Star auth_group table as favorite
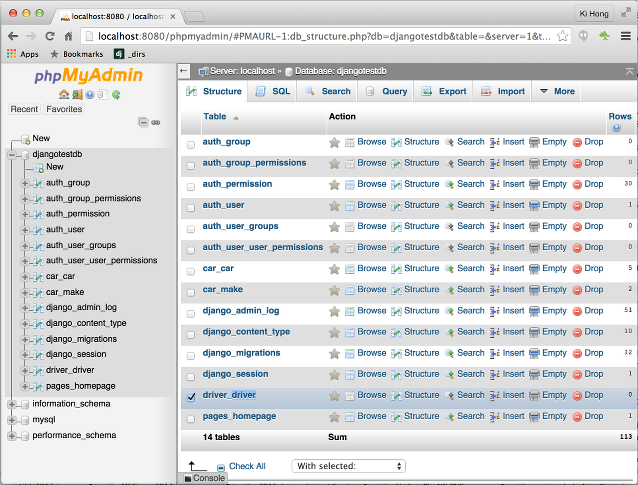Screen dimensions: 638x485 click(334, 142)
